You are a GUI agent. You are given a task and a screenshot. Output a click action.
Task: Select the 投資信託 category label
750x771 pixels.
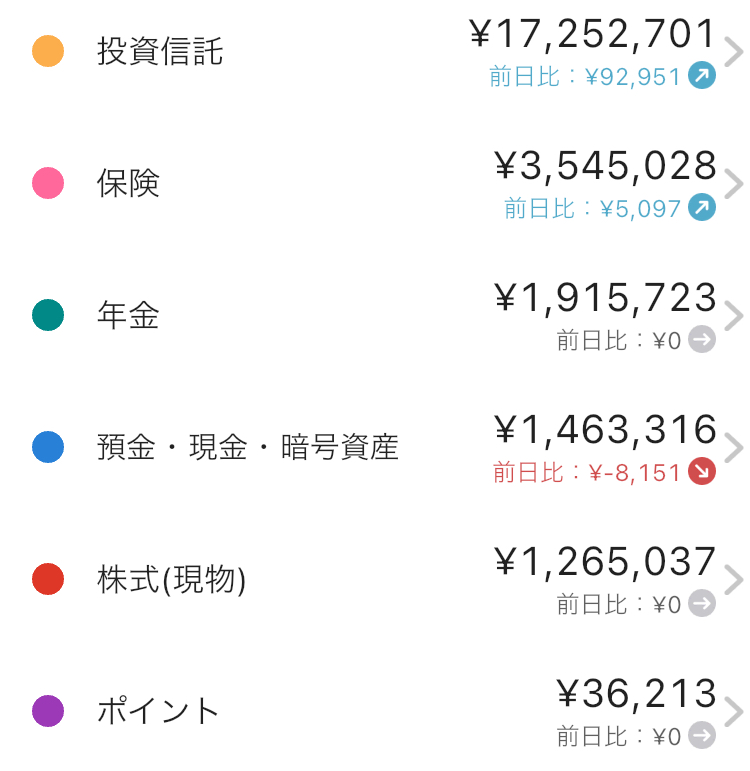point(160,51)
